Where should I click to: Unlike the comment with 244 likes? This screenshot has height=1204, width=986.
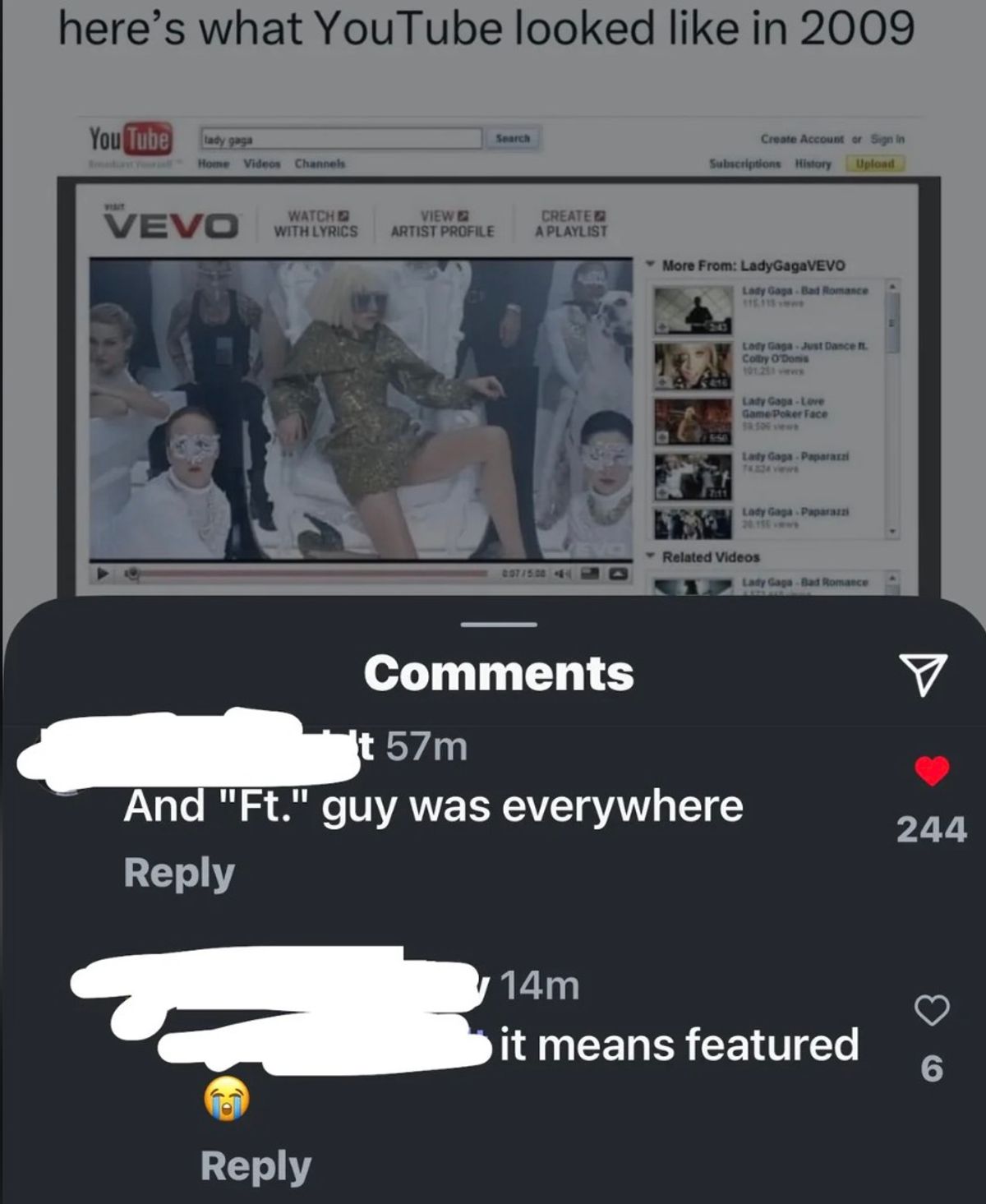[932, 771]
